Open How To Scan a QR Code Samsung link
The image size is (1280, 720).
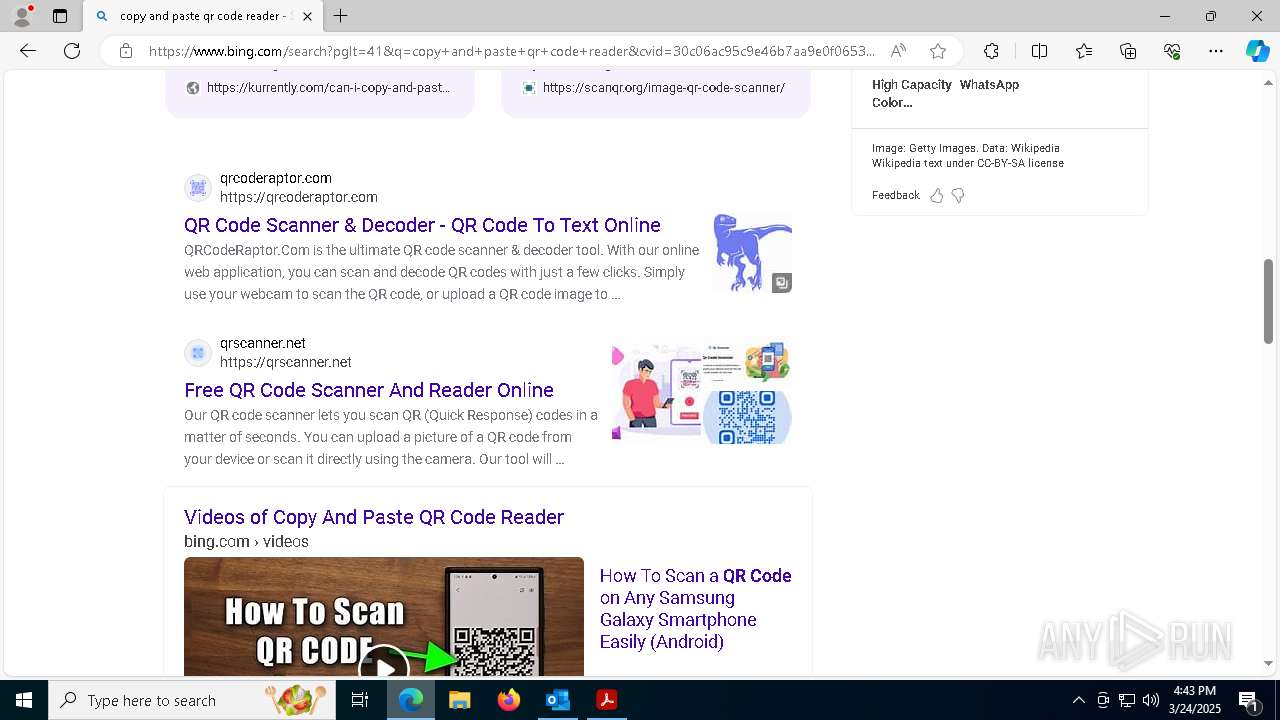696,609
